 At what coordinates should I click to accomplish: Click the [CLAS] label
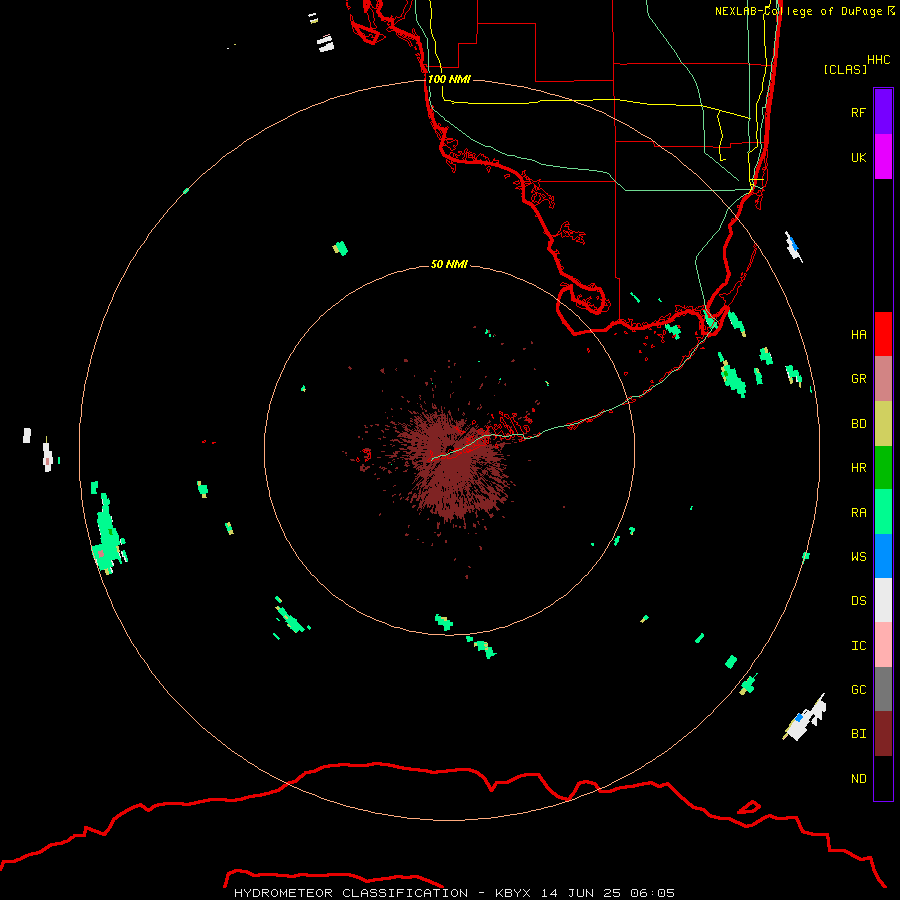845,69
